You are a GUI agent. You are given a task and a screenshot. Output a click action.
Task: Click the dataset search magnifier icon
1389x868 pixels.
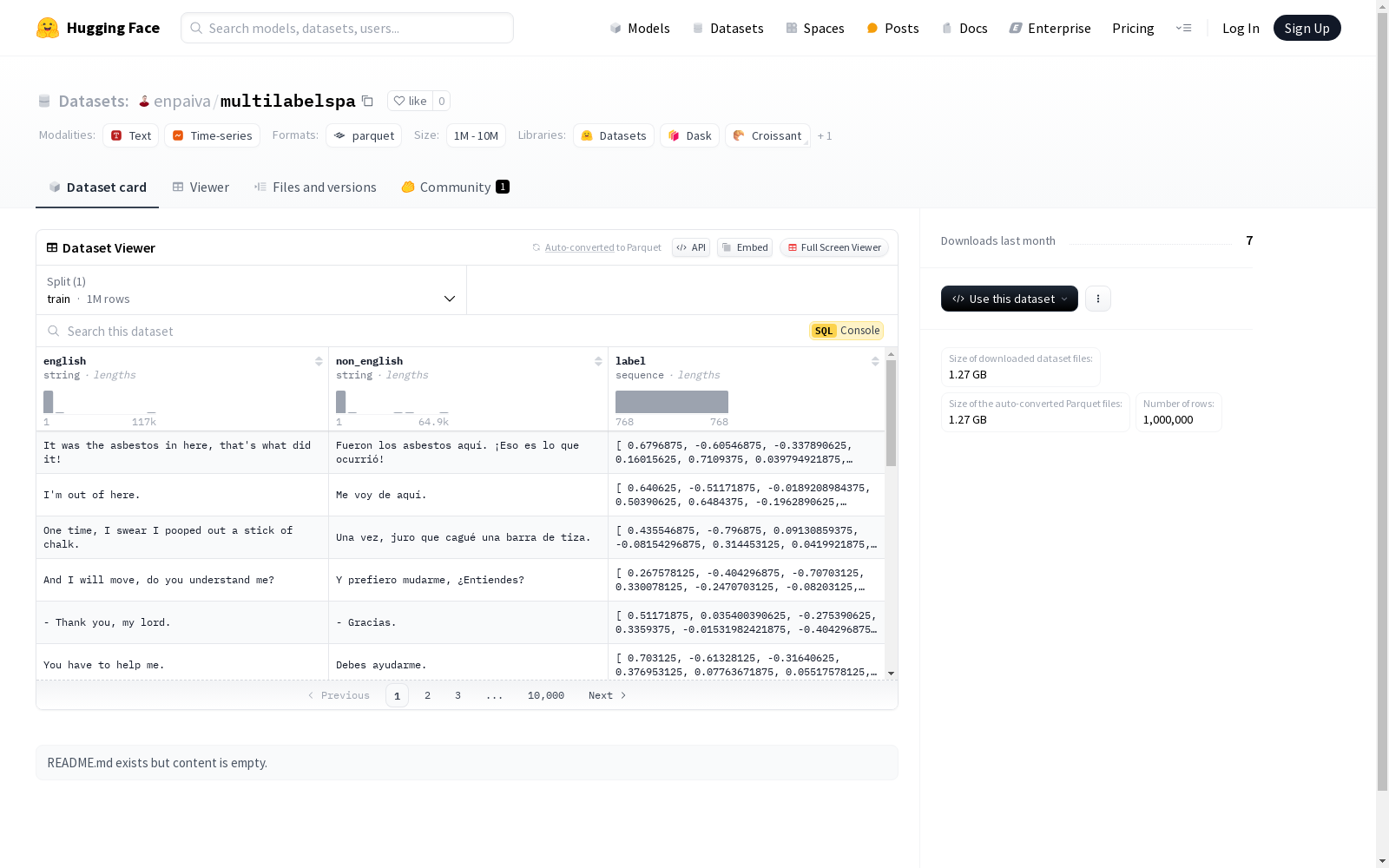pyautogui.click(x=54, y=331)
